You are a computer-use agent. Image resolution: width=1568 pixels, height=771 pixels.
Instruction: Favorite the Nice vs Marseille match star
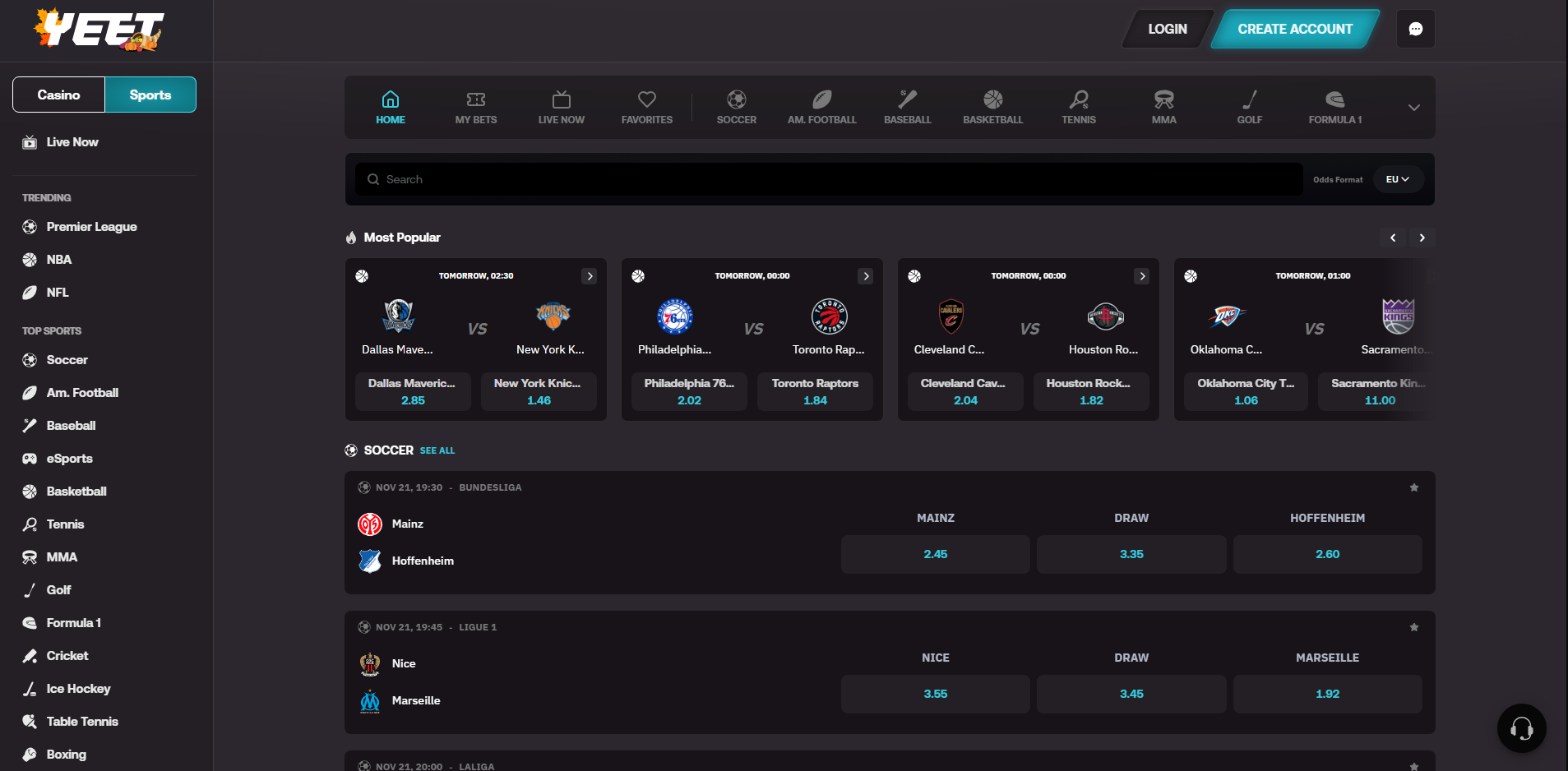pos(1413,627)
